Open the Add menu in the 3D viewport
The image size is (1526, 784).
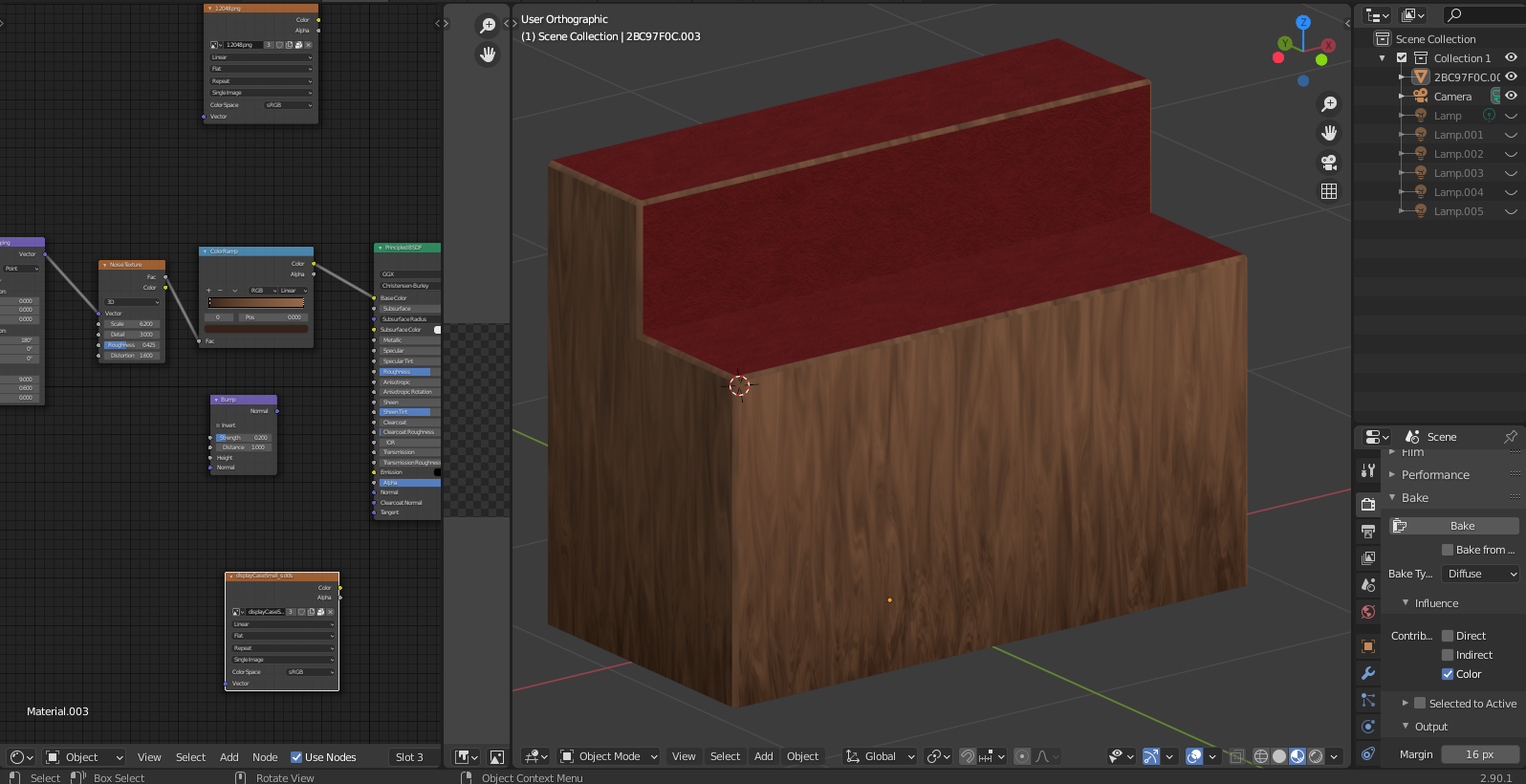tap(763, 756)
